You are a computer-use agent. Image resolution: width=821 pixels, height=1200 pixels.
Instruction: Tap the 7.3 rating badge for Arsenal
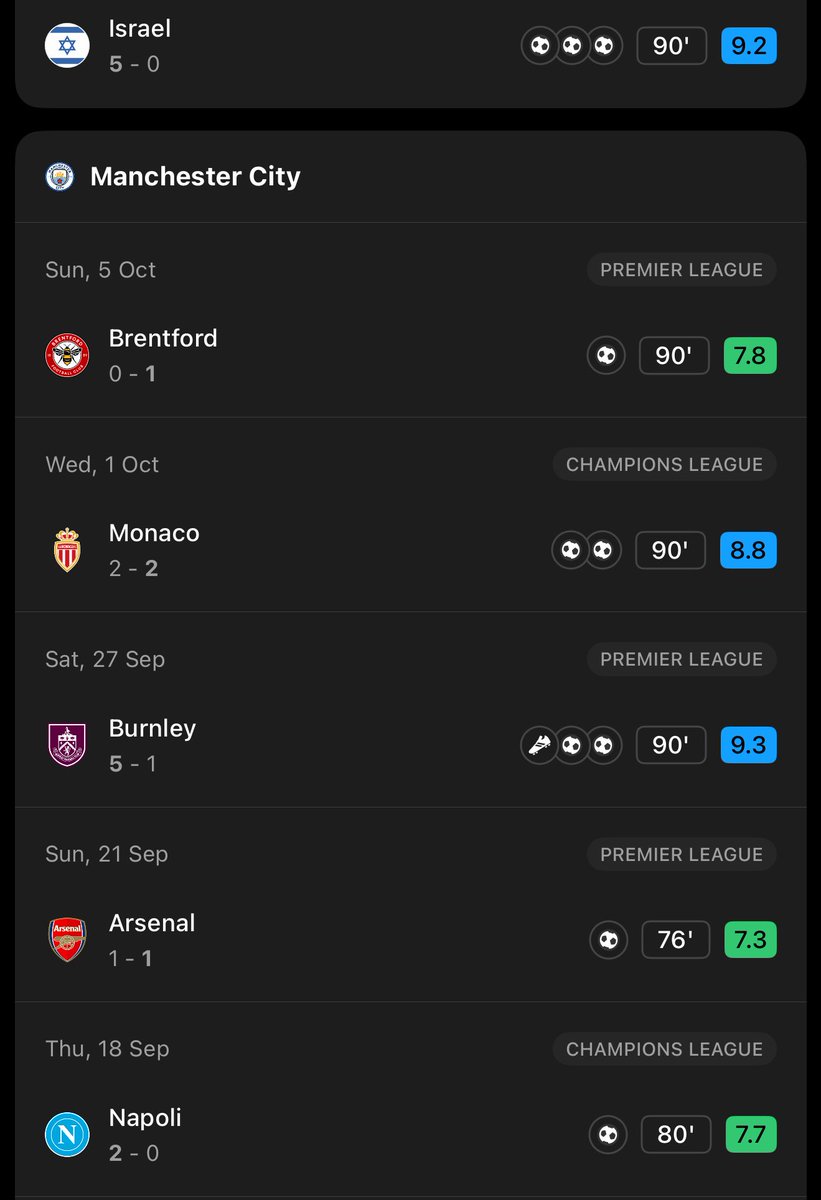(x=748, y=941)
